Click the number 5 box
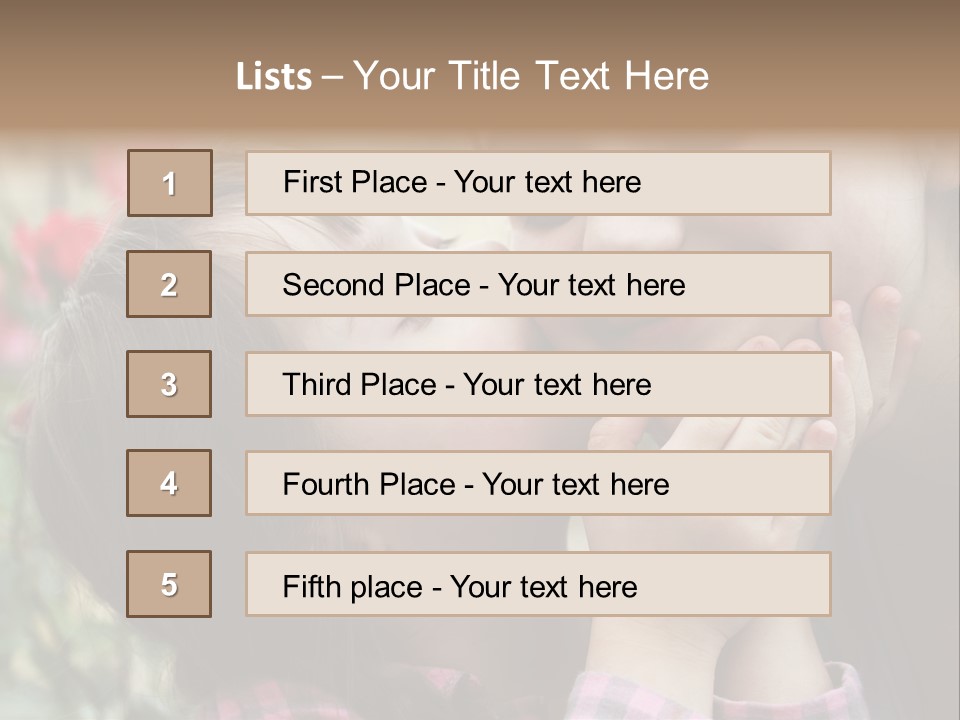Image resolution: width=960 pixels, height=720 pixels. pyautogui.click(x=170, y=584)
